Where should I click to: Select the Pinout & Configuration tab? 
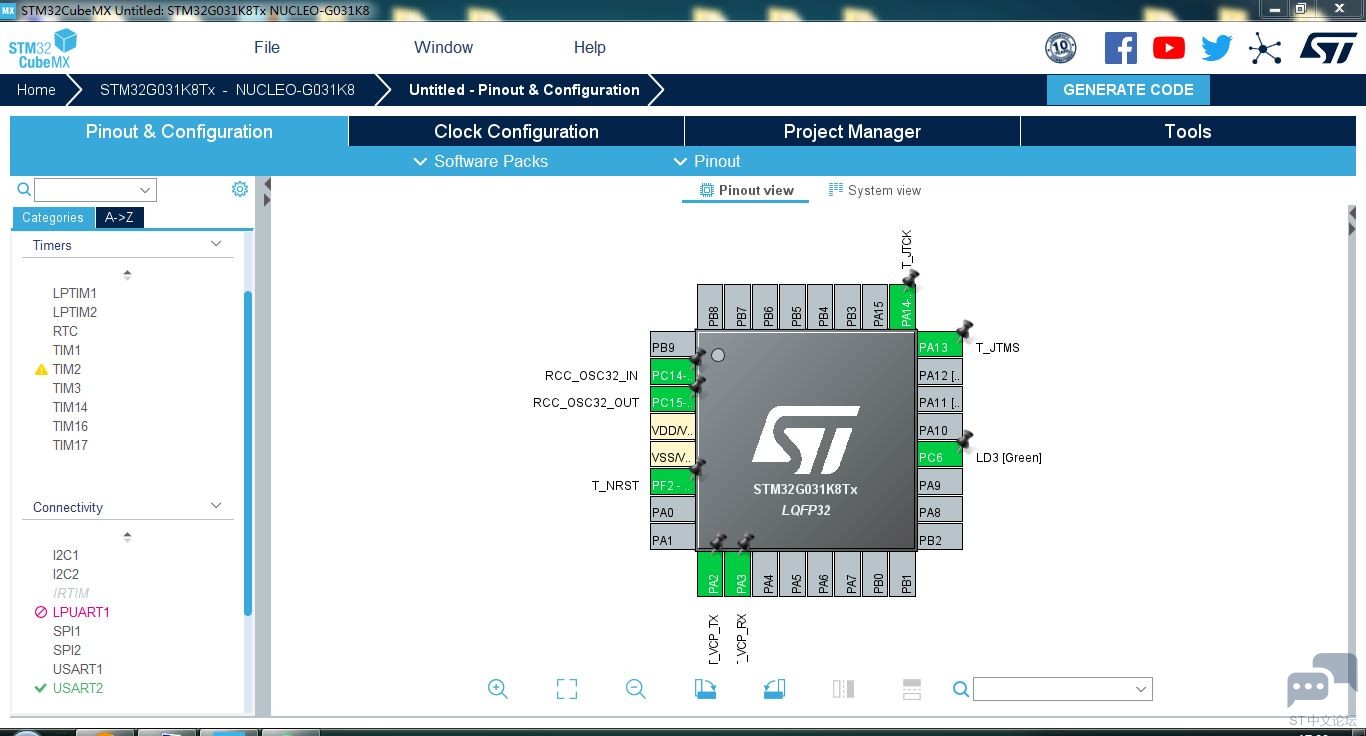click(x=179, y=131)
